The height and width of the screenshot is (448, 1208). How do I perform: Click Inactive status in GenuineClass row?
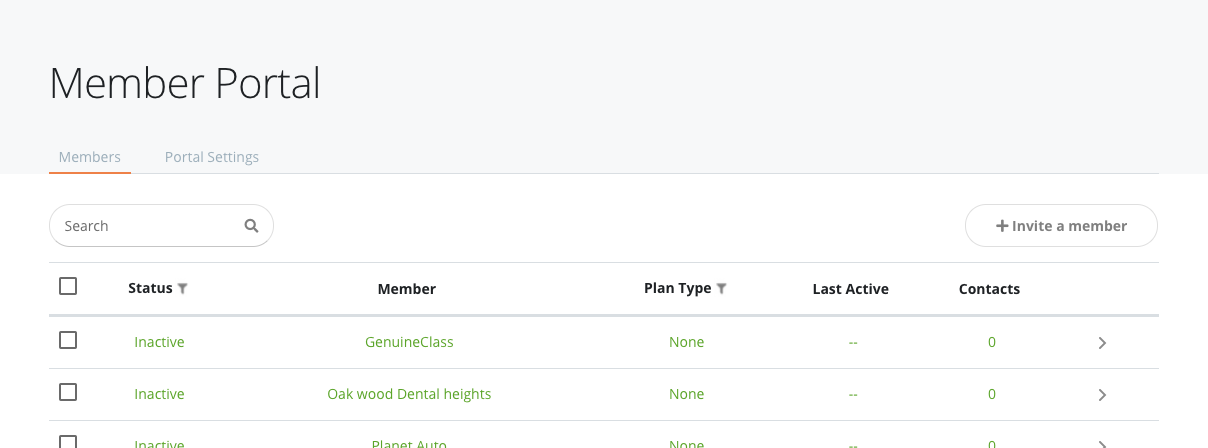160,342
